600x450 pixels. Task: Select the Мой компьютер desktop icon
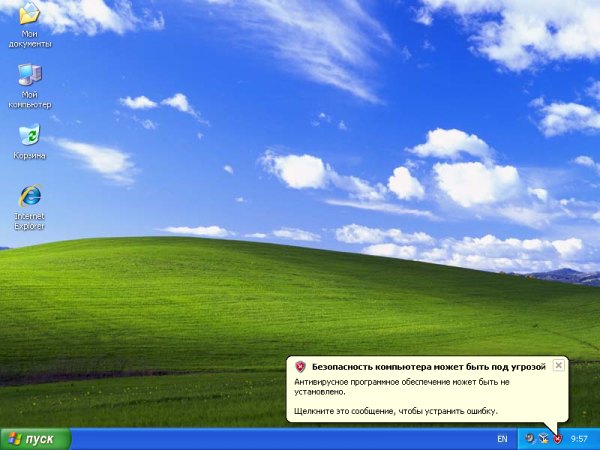(30, 75)
